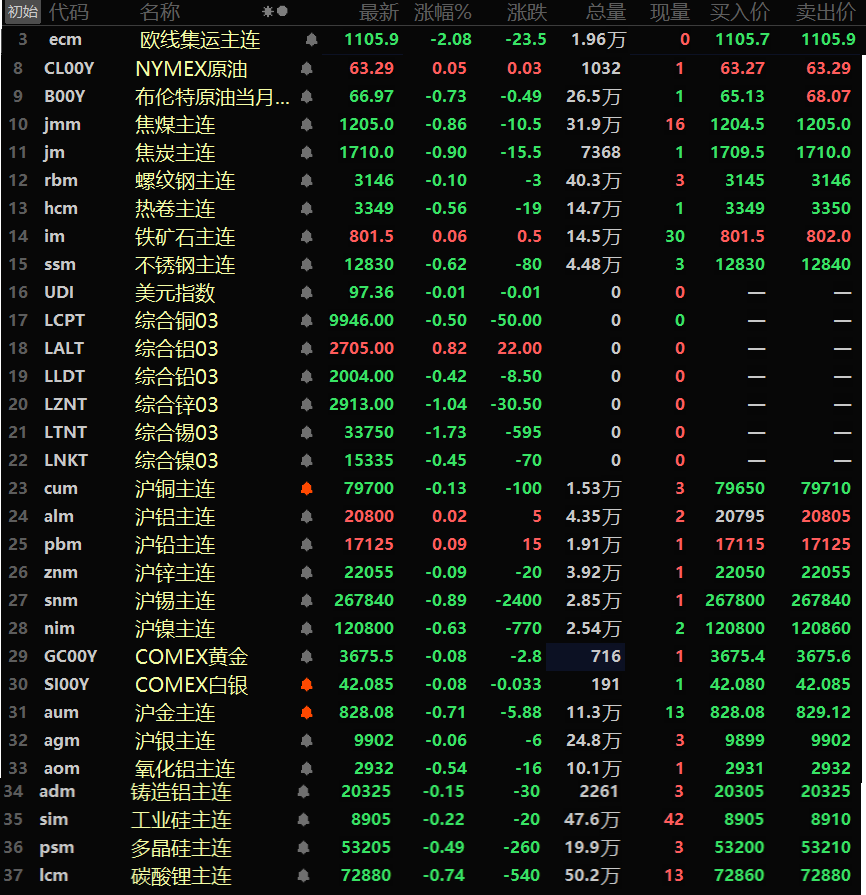This screenshot has width=866, height=895.
Task: Toggle the bell for 螺纹钢主连 row
Action: [x=306, y=181]
